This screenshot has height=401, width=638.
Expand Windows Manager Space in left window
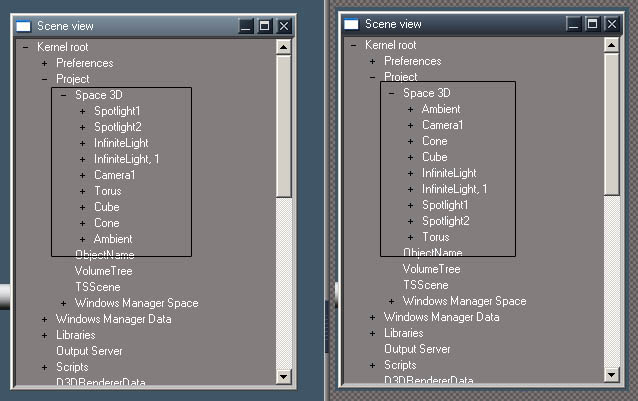tap(63, 303)
